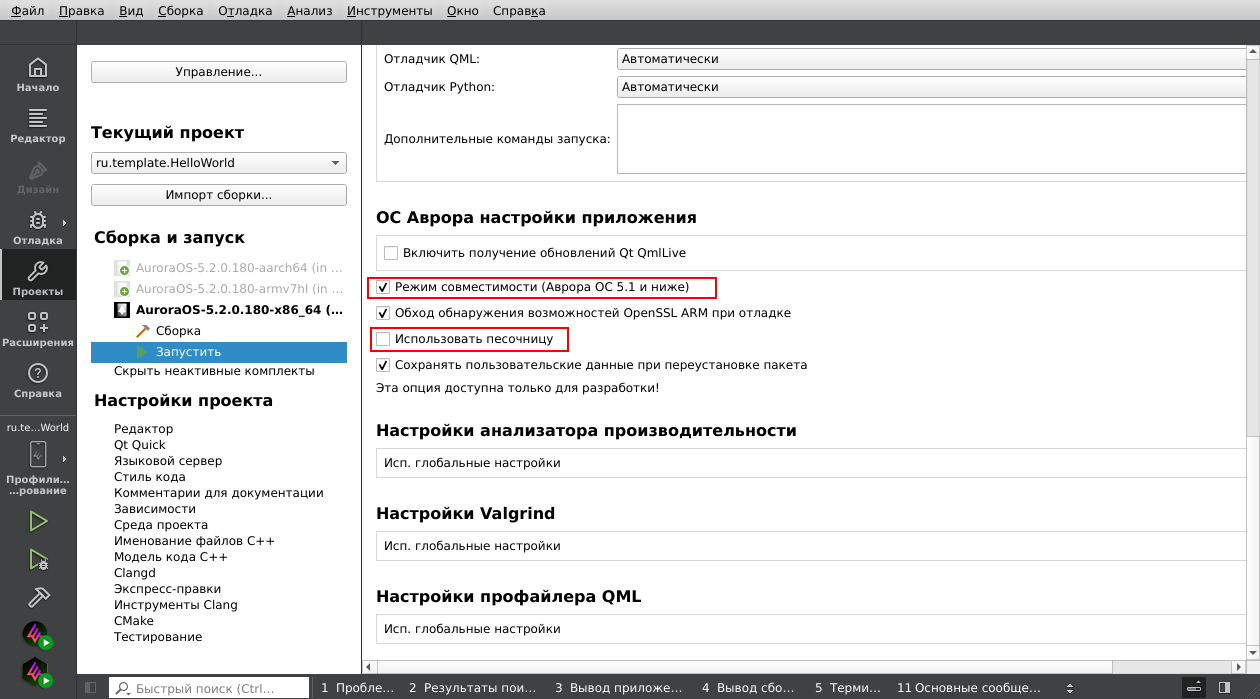Click Импорт сборки... button
The height and width of the screenshot is (699, 1260).
219,195
